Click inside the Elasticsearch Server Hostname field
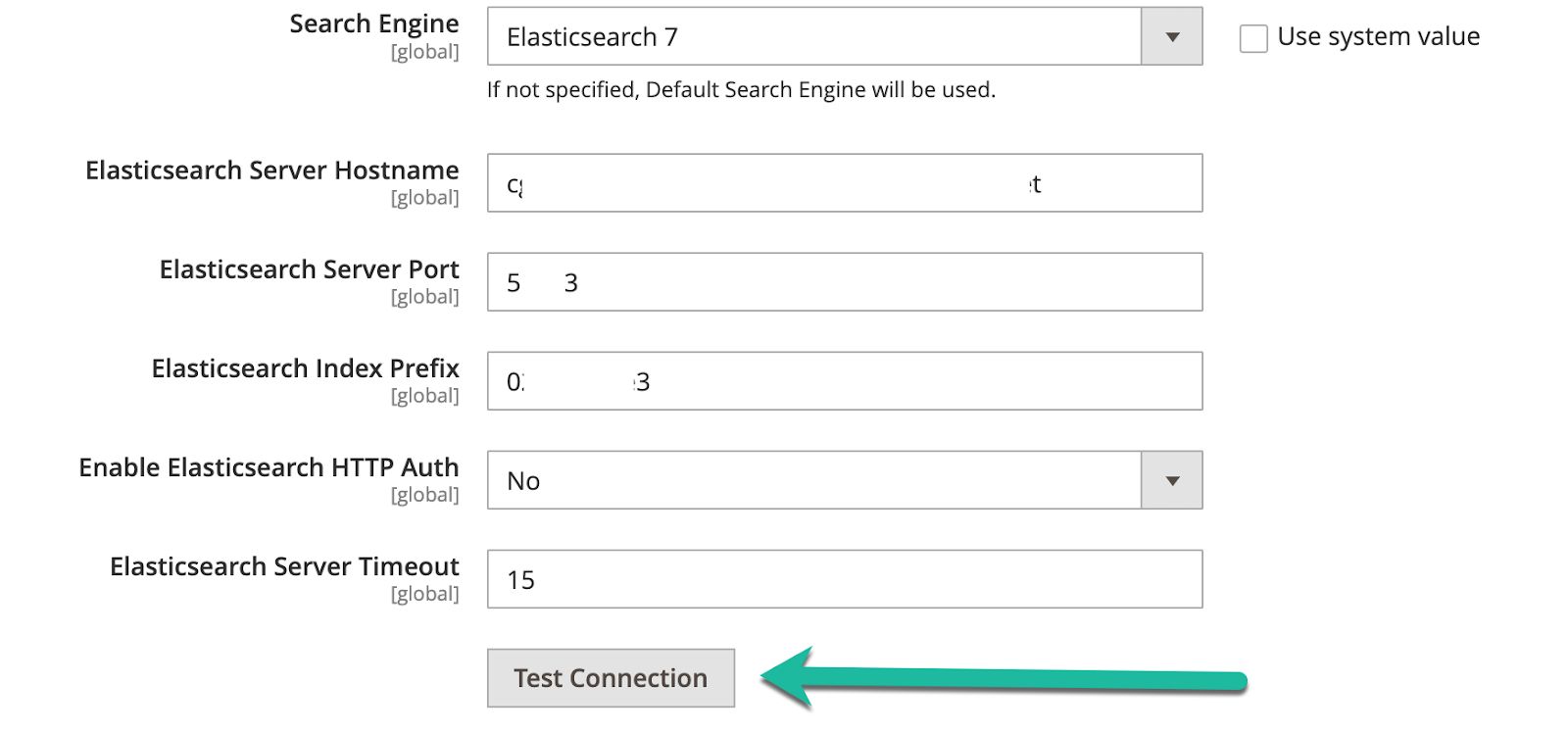 click(x=843, y=183)
